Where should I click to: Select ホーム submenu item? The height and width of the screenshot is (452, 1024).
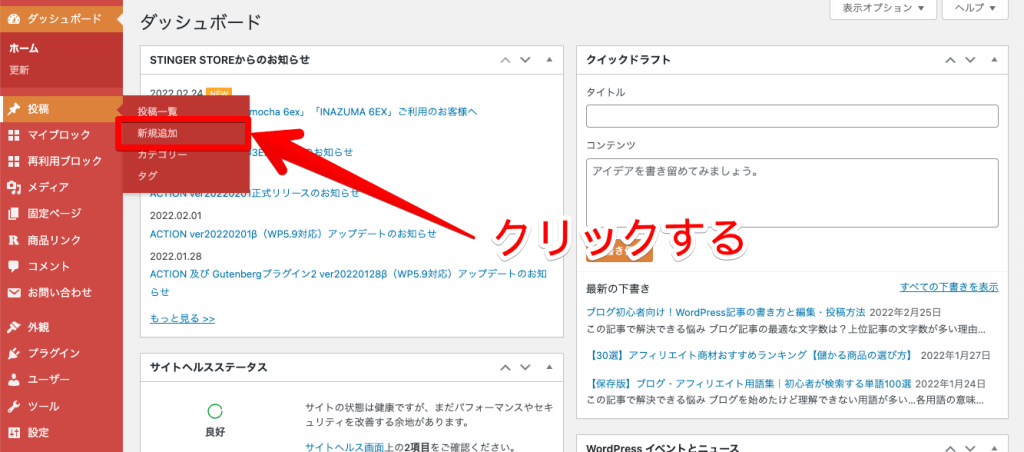point(24,48)
